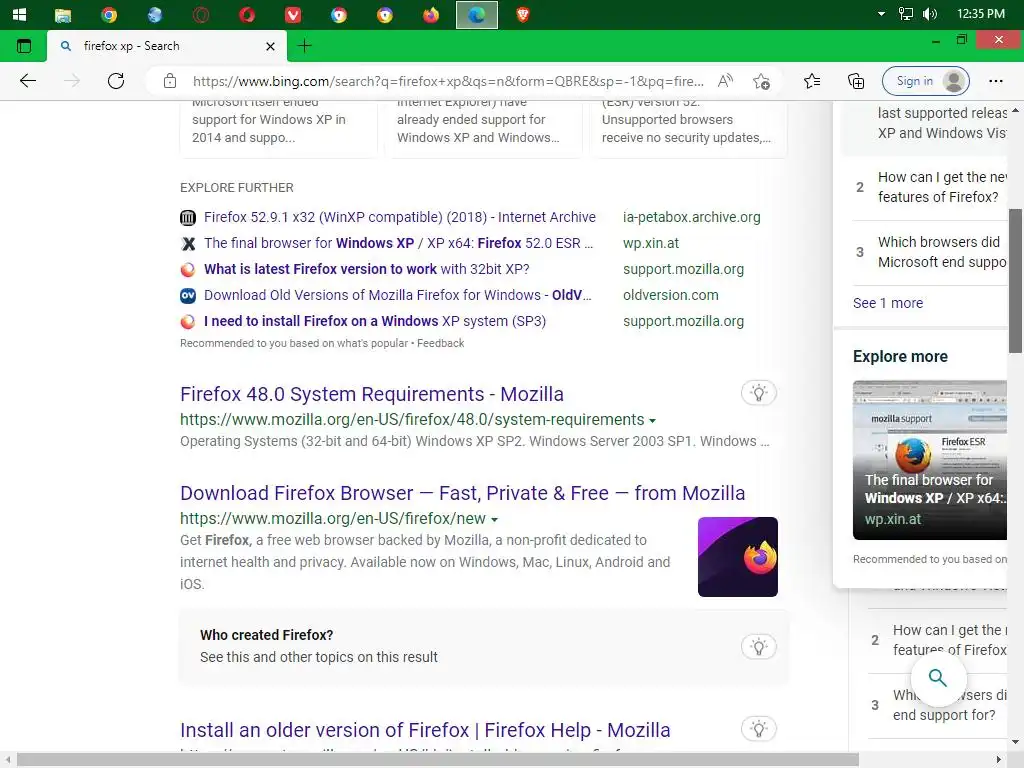
Task: Open File Explorer from the taskbar
Action: point(63,14)
